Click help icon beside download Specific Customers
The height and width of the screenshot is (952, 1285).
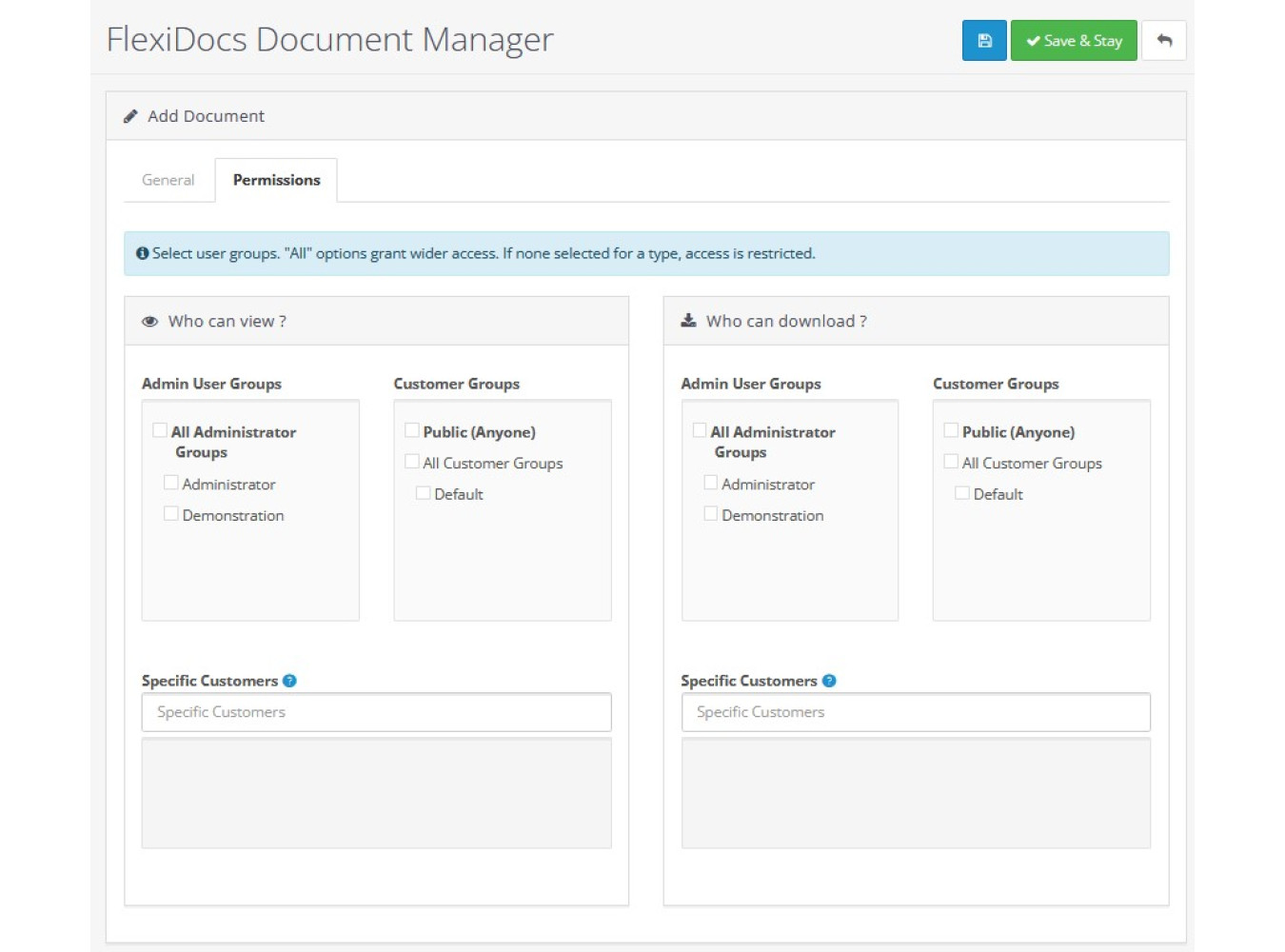tap(829, 681)
